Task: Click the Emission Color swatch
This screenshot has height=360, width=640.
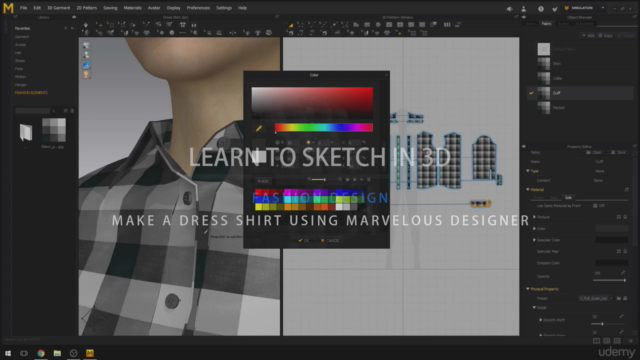Action: pos(611,263)
